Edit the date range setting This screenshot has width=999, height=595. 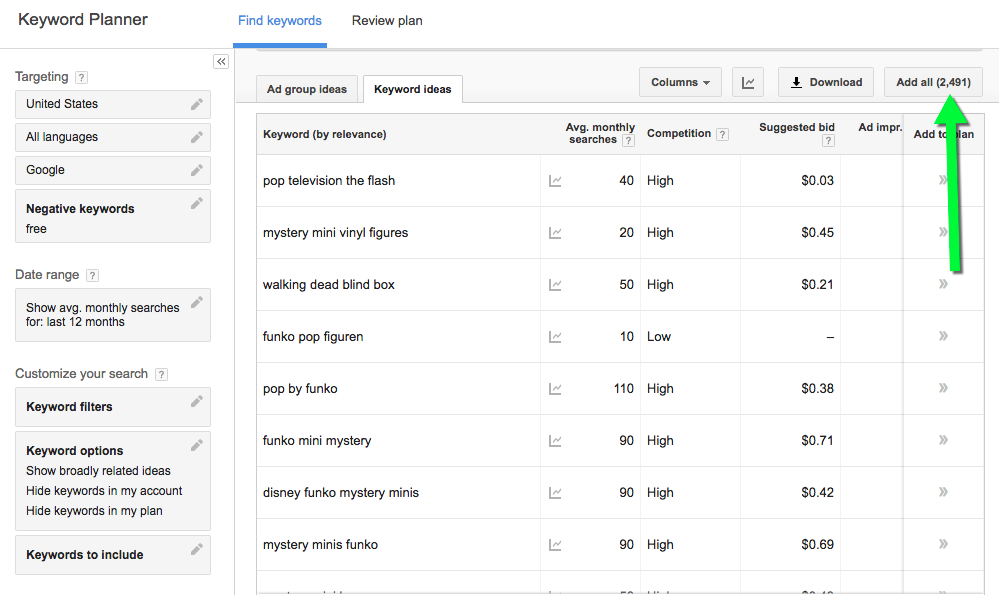pyautogui.click(x=197, y=302)
